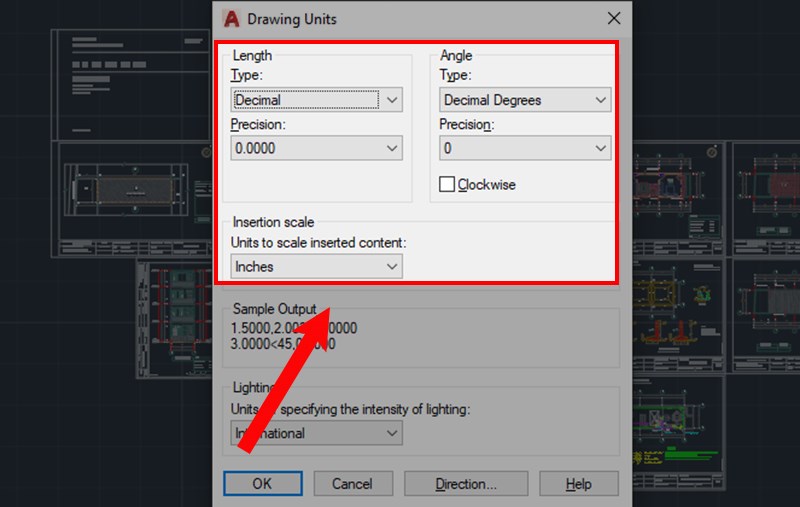Open the Insertion scale units dropdown showing Inches

[x=316, y=266]
